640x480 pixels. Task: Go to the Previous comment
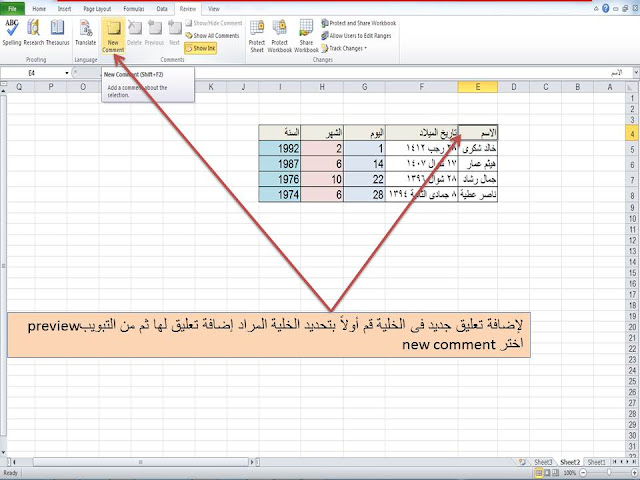(154, 33)
